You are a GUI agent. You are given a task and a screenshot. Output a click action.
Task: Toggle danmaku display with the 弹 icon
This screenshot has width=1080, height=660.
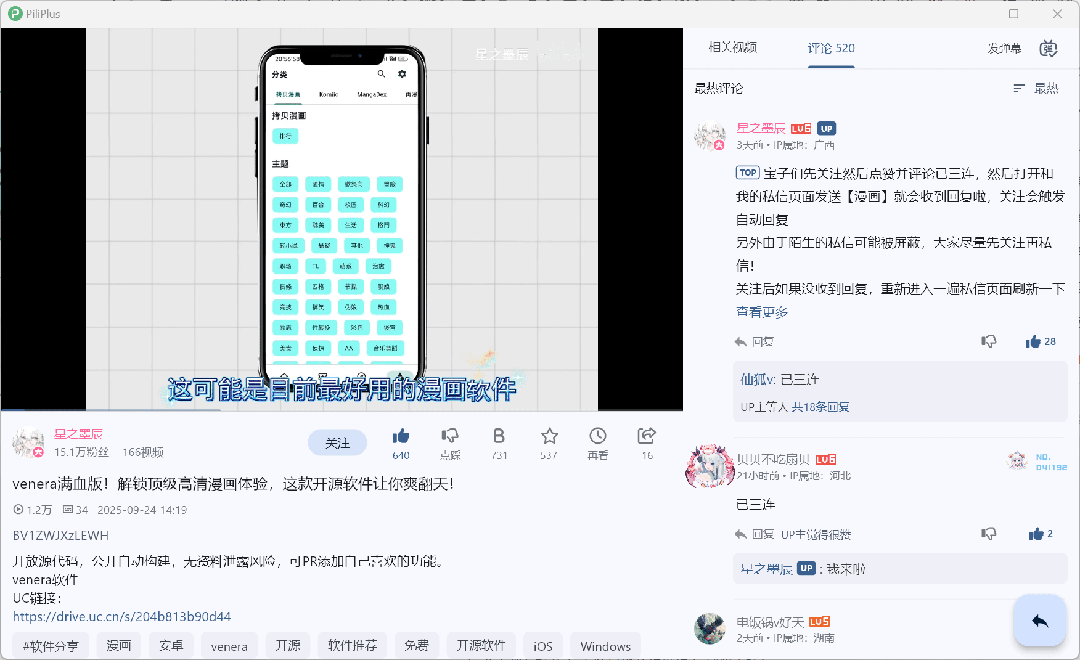(1048, 48)
